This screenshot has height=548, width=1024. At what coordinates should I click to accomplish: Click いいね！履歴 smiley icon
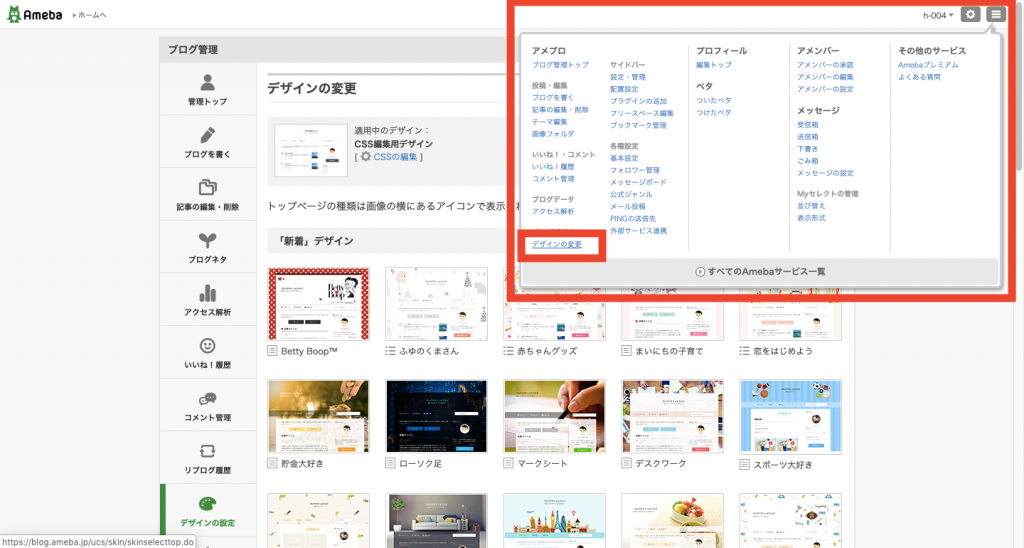pos(207,345)
